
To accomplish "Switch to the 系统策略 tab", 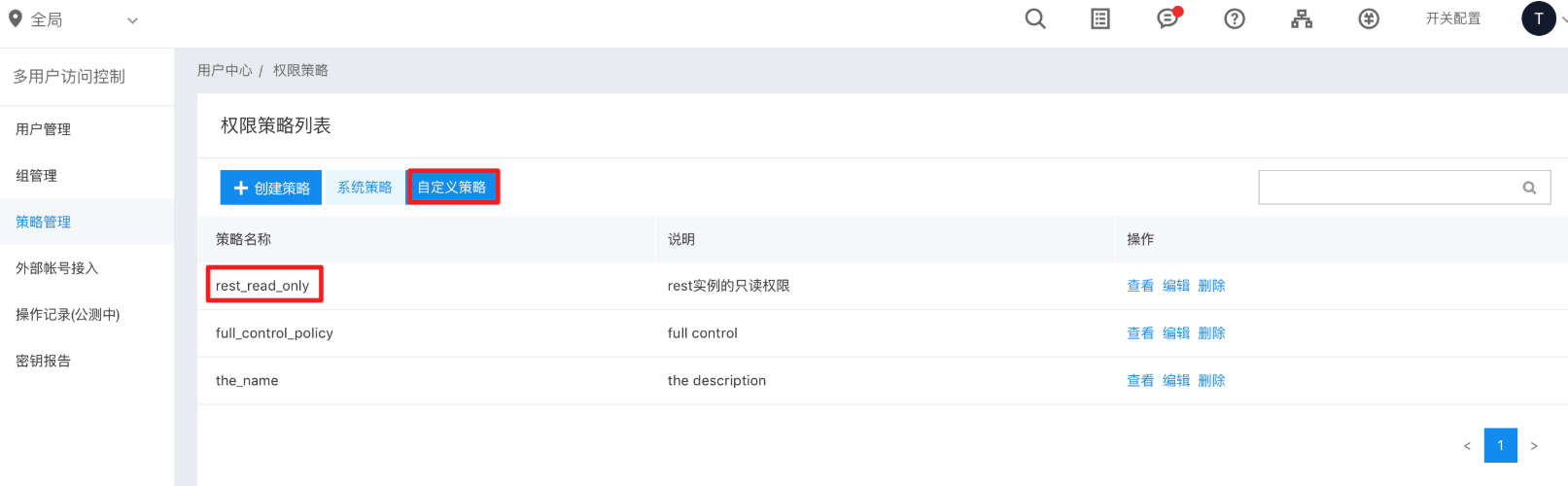I will pyautogui.click(x=365, y=188).
